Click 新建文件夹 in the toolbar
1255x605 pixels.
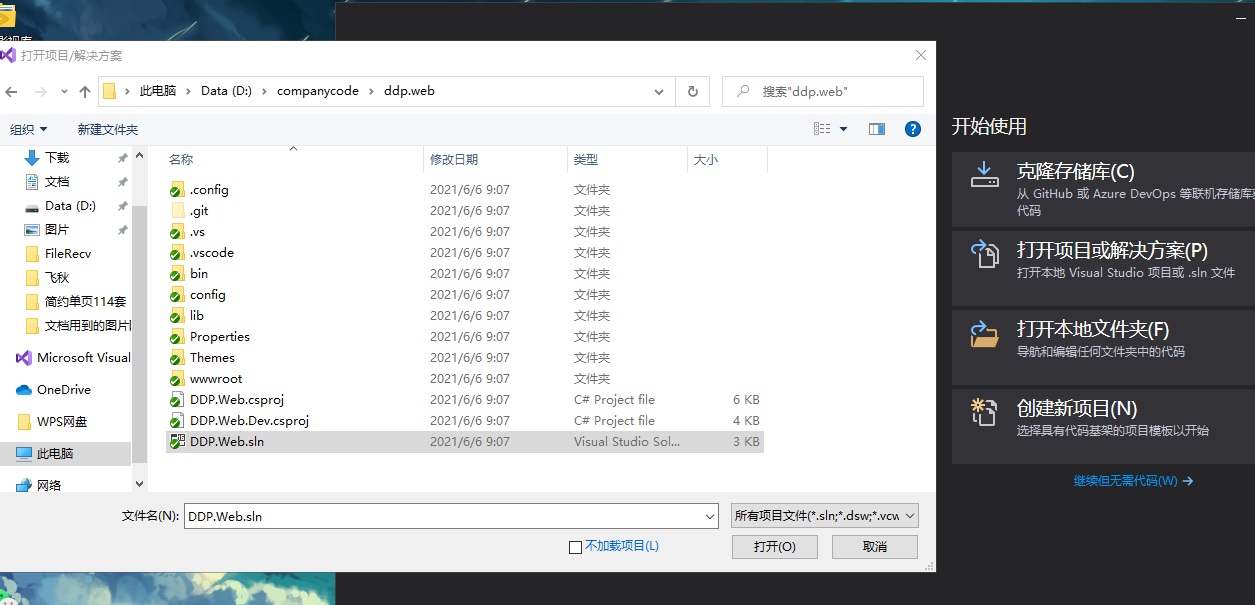point(108,130)
